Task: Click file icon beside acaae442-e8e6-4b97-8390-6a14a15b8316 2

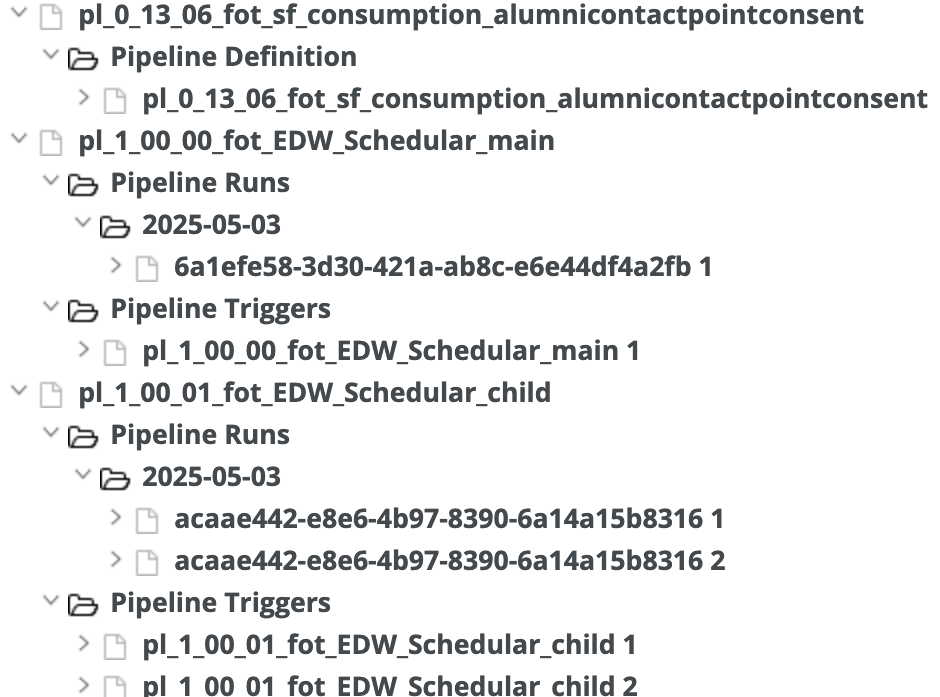Action: [x=146, y=562]
